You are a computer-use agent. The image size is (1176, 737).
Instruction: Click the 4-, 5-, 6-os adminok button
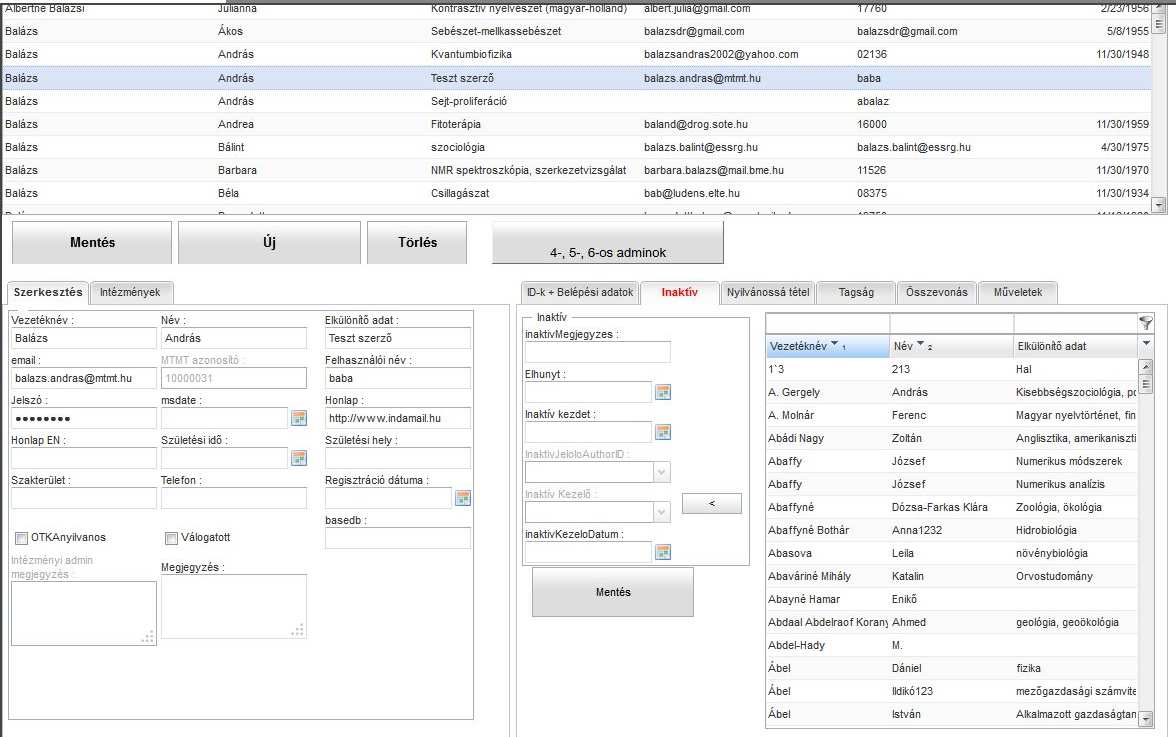608,242
